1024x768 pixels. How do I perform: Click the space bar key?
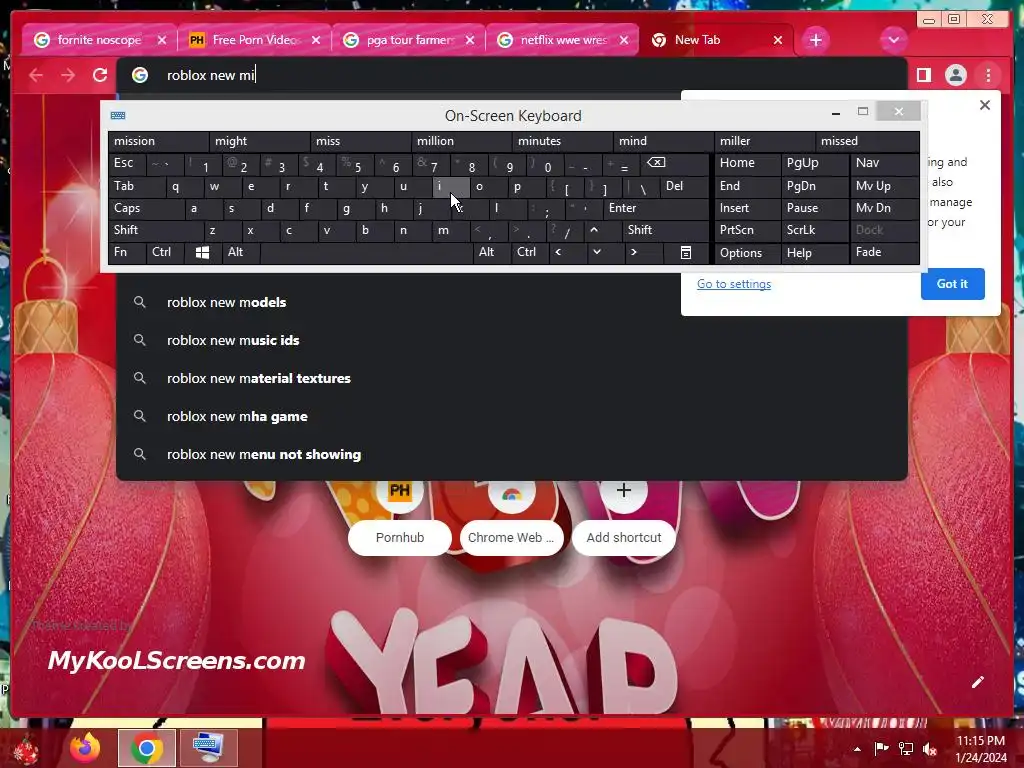coord(366,252)
